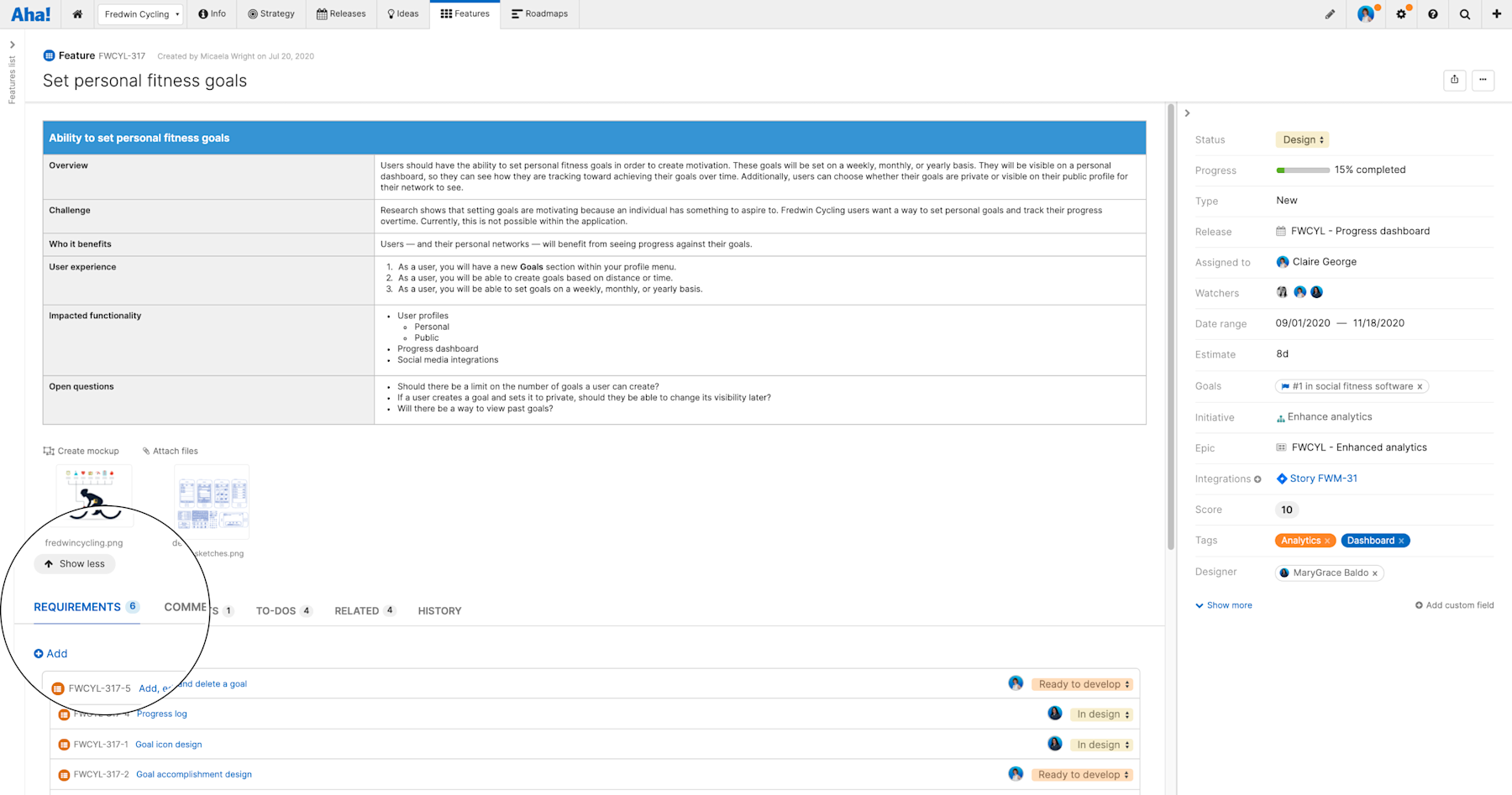
Task: Open the fredwincycling.png attachment thumbnail
Action: [94, 495]
